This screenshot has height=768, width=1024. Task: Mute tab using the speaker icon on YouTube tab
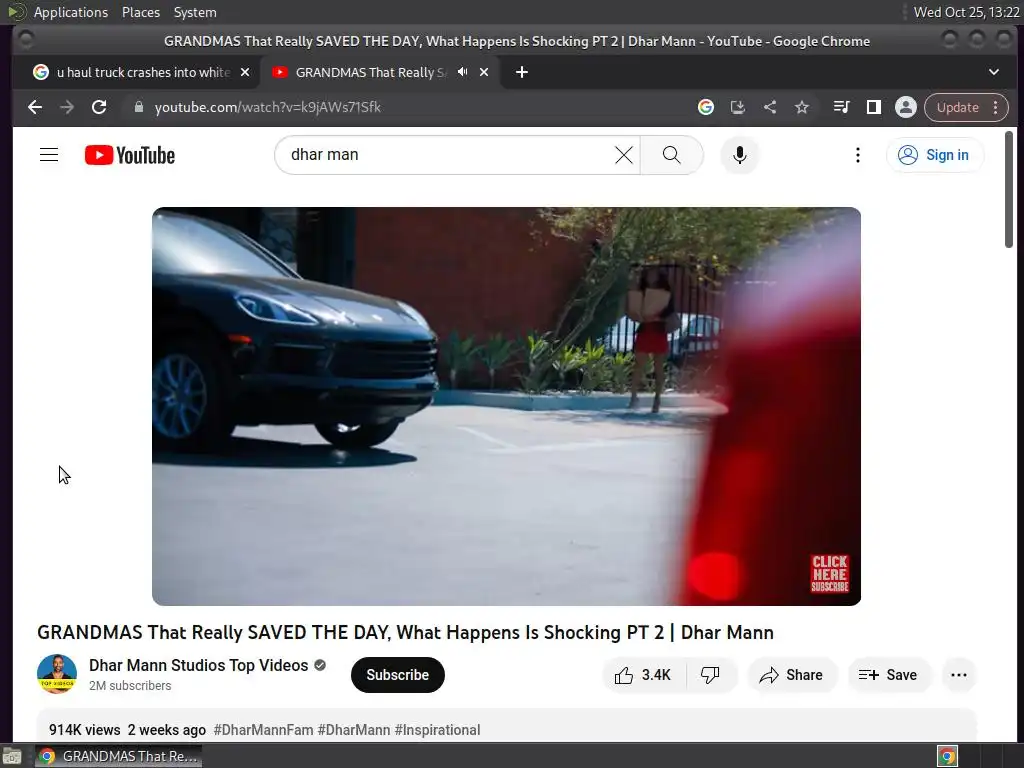click(462, 72)
